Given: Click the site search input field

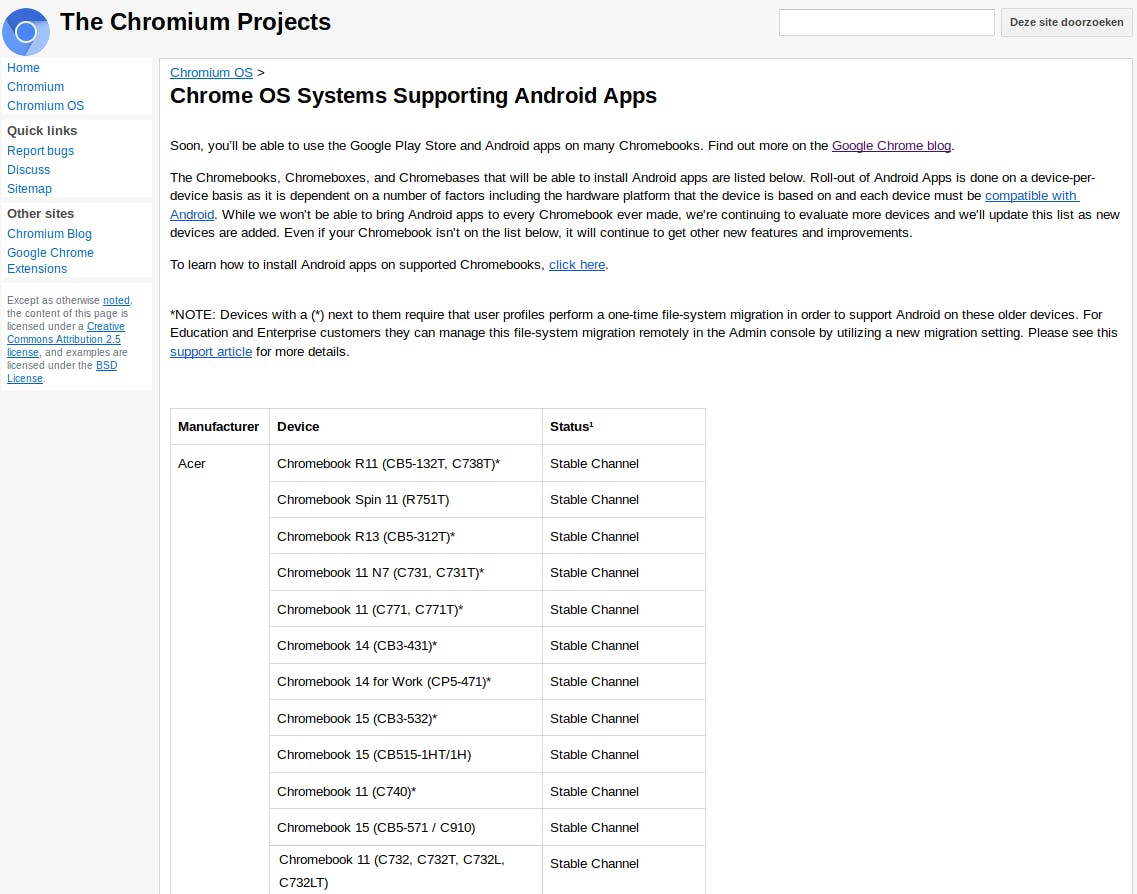Looking at the screenshot, I should click(x=886, y=22).
